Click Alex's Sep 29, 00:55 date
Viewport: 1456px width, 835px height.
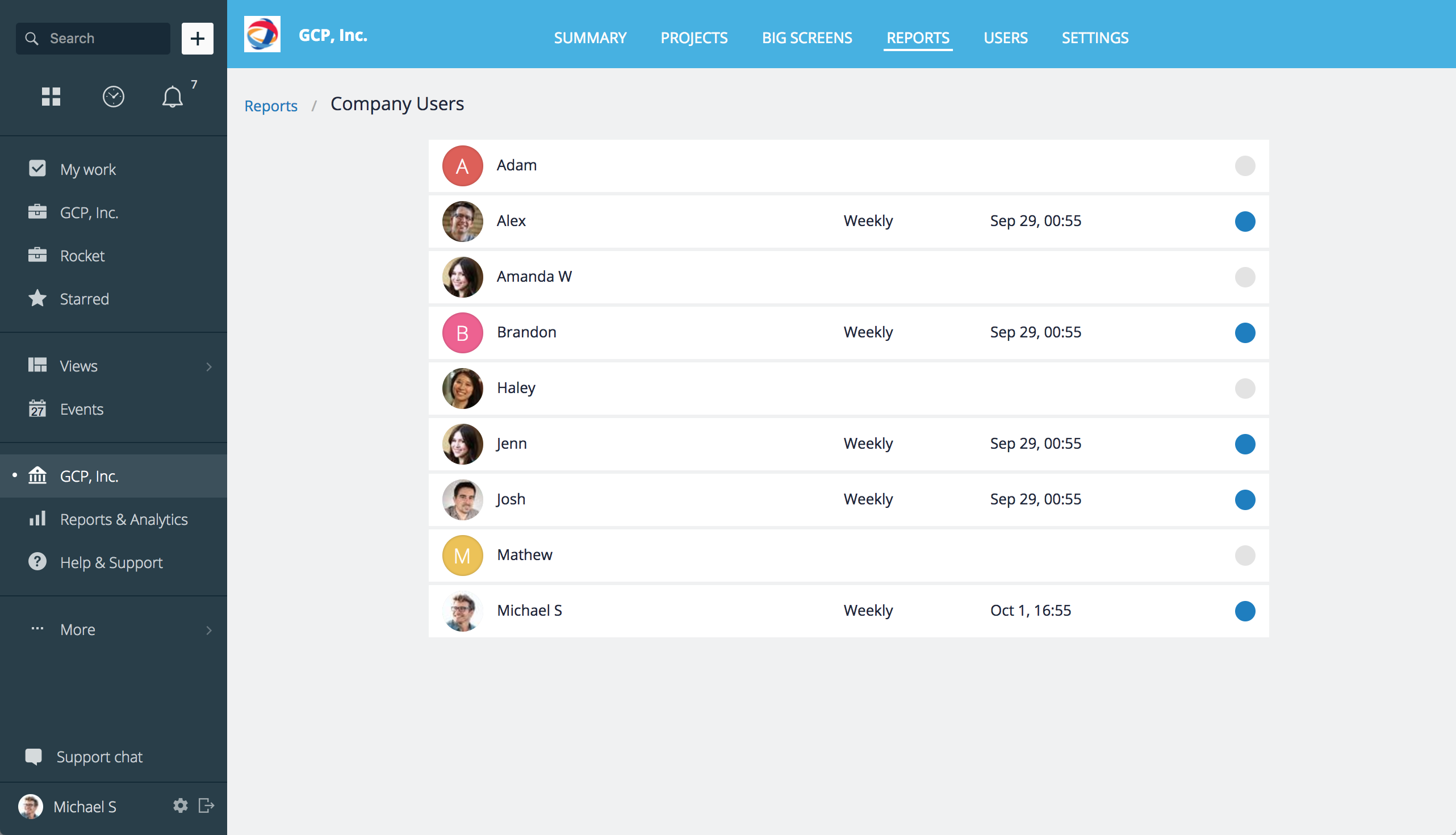[x=1035, y=221]
